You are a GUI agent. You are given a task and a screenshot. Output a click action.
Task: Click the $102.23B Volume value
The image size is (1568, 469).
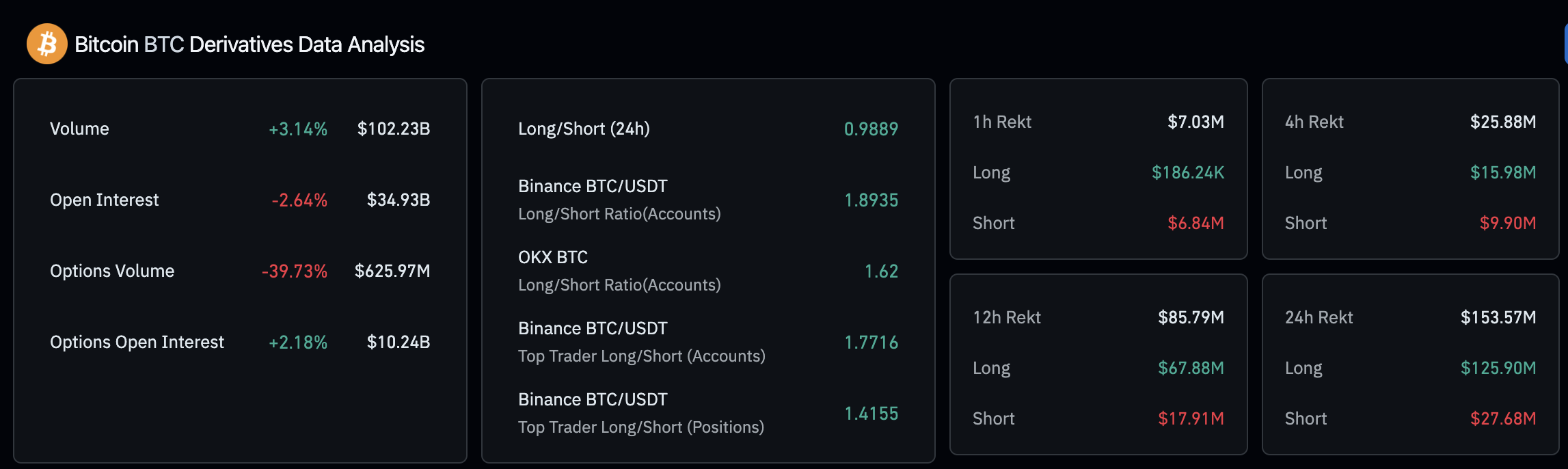[x=394, y=129]
